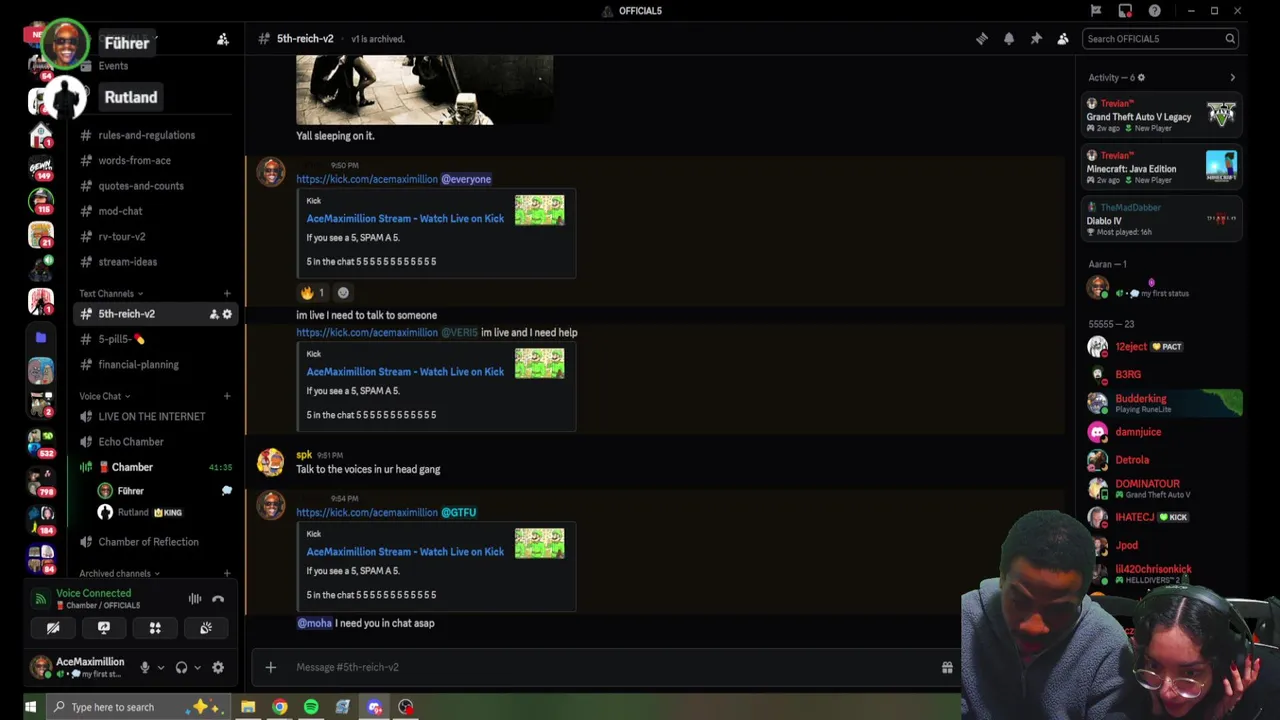This screenshot has width=1280, height=720.
Task: Deafen with the headphones icon
Action: (181, 667)
